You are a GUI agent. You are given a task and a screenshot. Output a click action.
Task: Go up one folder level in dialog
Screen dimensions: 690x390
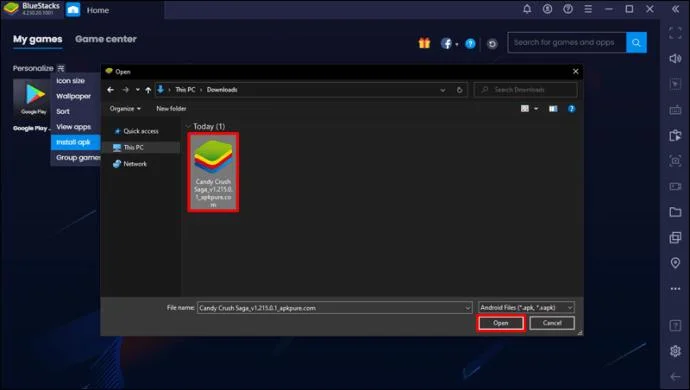click(148, 90)
